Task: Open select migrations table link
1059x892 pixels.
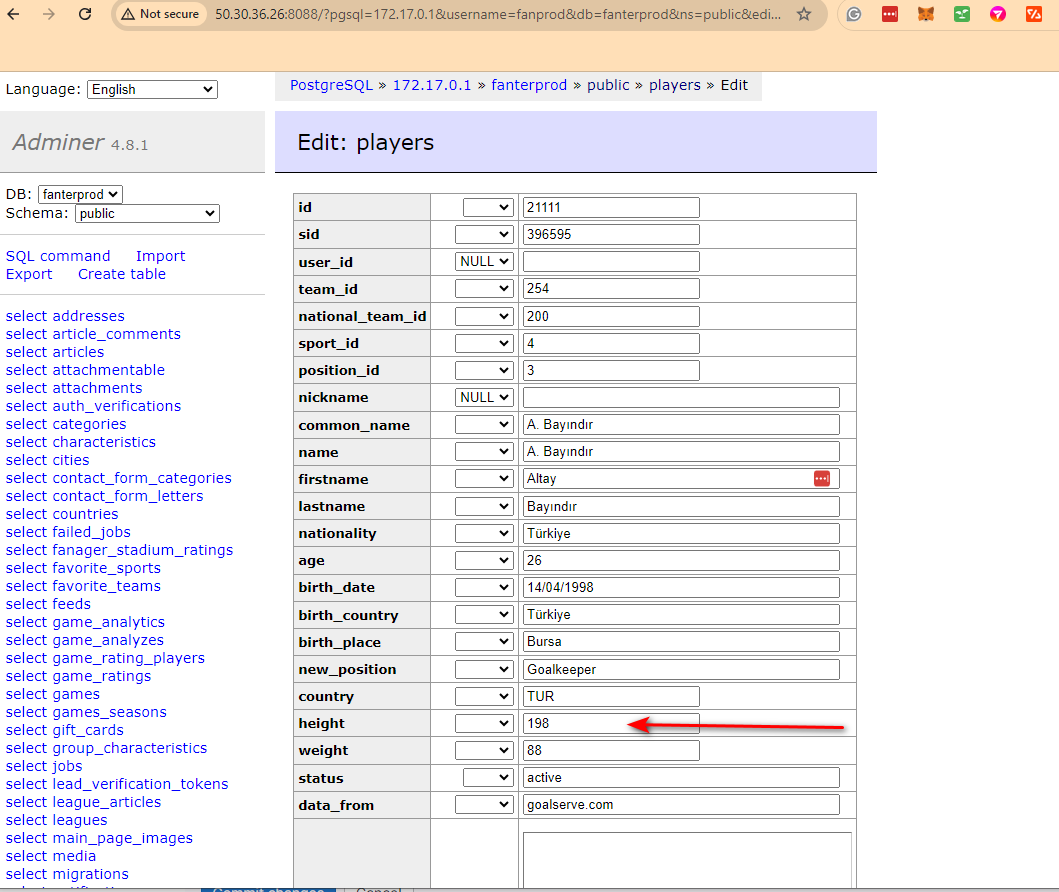Action: (67, 874)
